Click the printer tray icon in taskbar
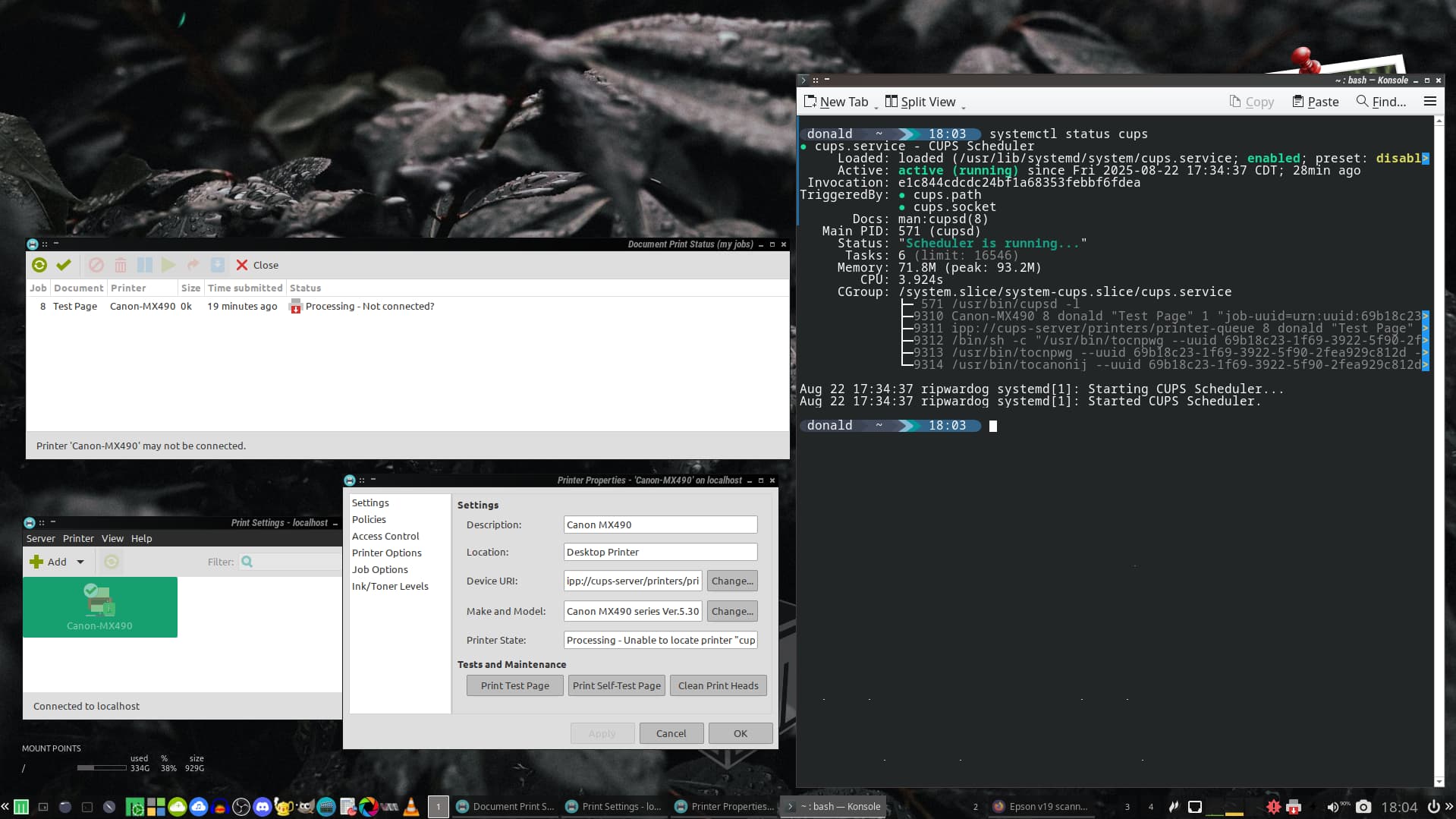 tap(1294, 807)
